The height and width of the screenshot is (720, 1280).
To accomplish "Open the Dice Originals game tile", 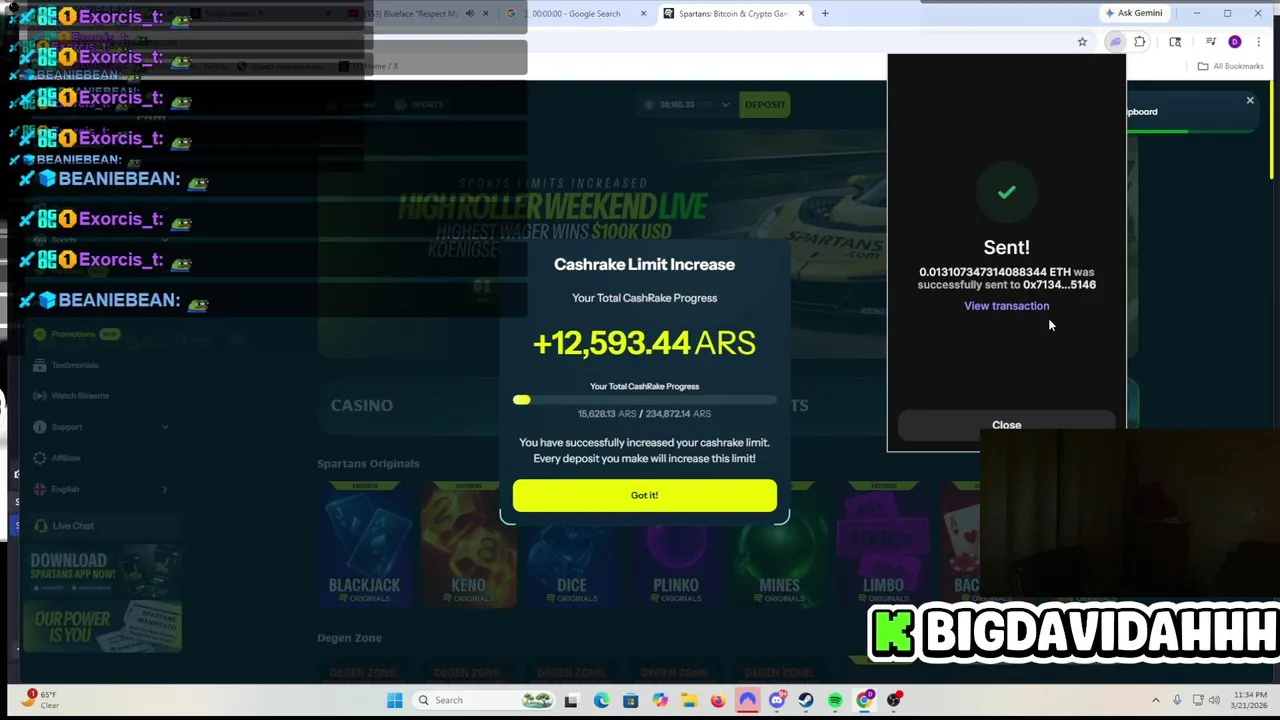I will coord(572,545).
